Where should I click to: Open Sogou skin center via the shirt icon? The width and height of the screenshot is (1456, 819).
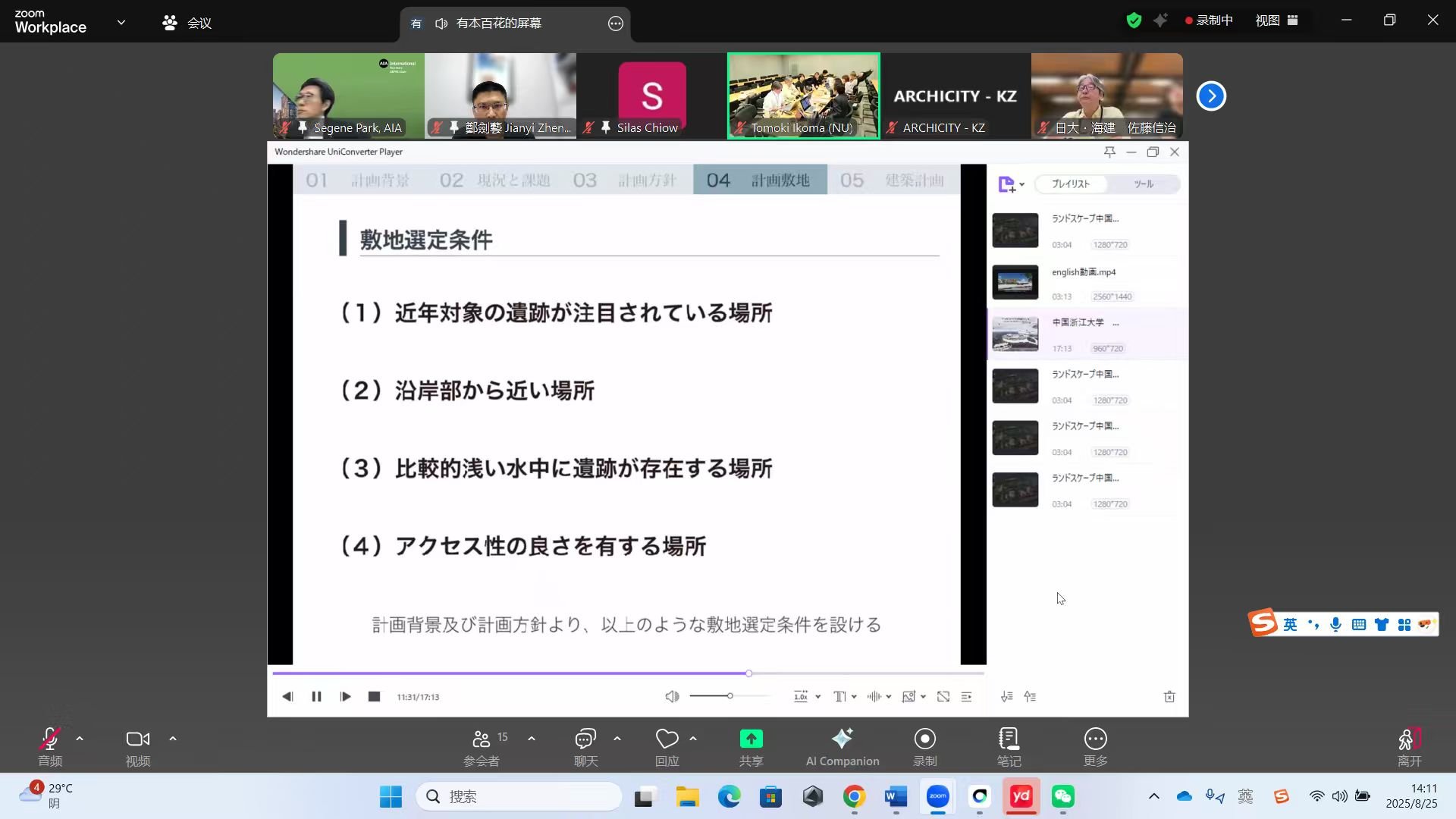point(1382,623)
